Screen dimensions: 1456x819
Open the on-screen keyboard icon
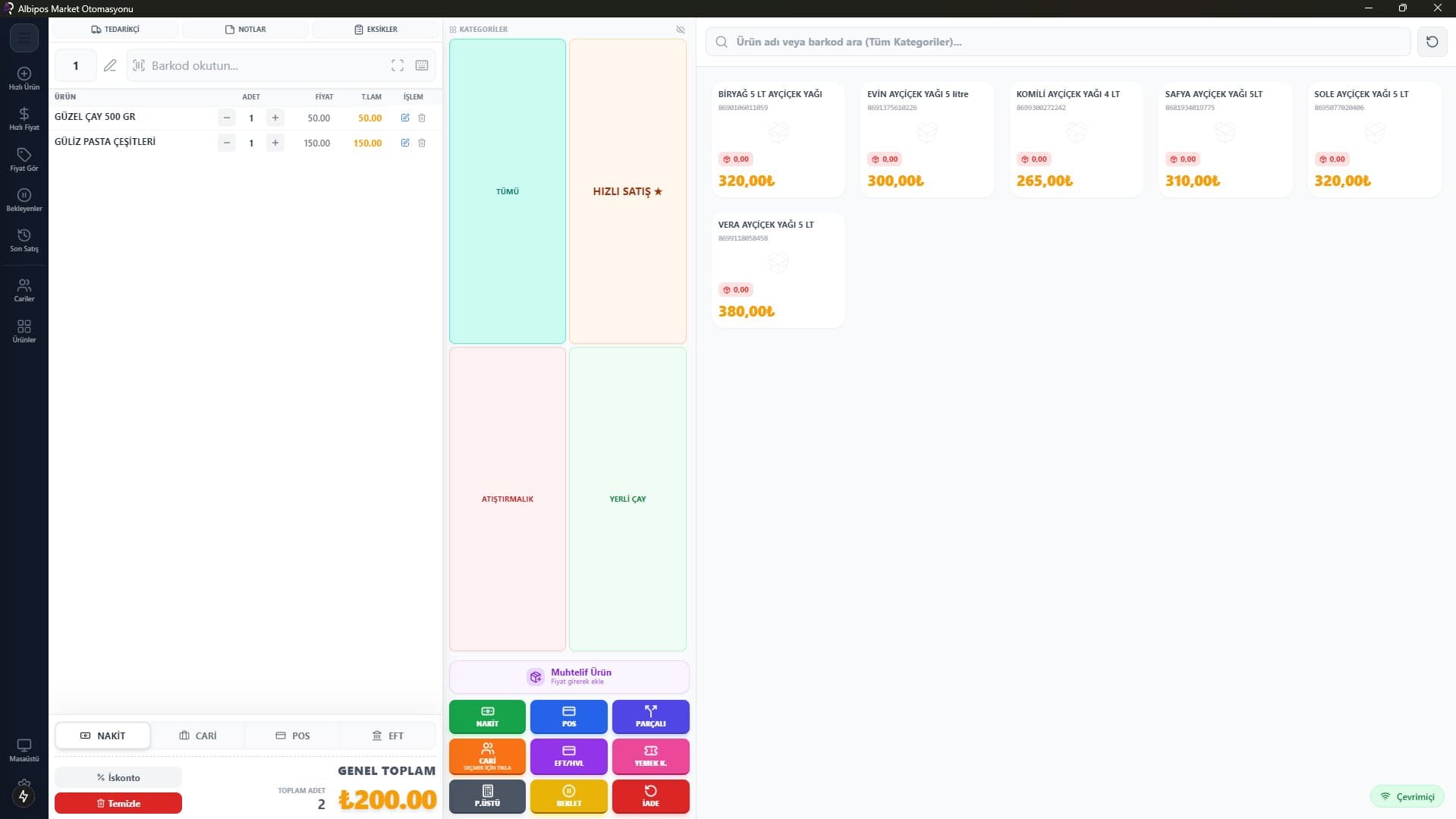point(422,65)
